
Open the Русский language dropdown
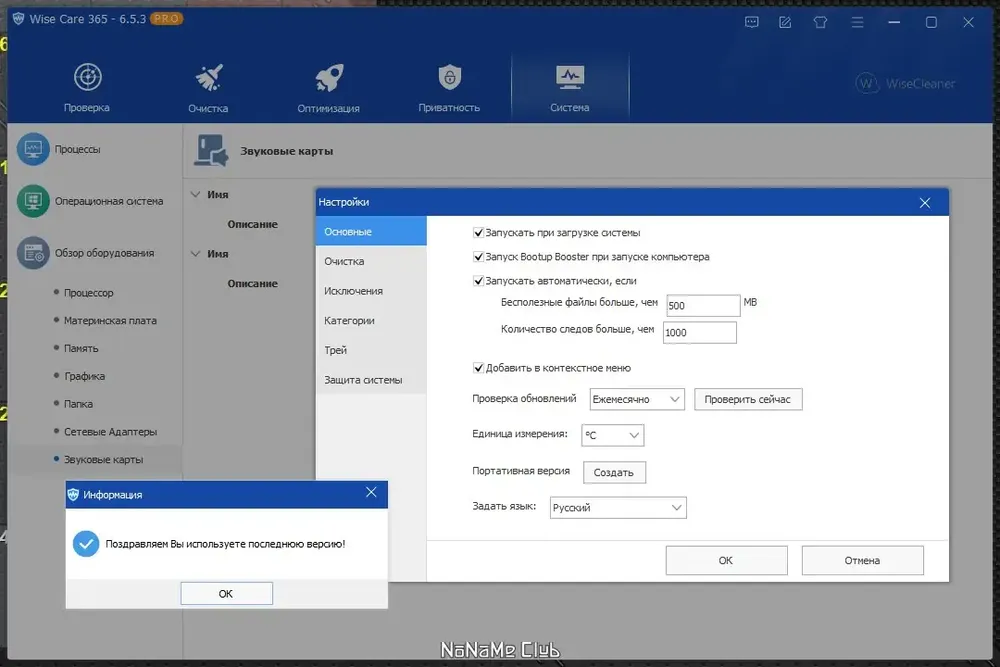(618, 508)
